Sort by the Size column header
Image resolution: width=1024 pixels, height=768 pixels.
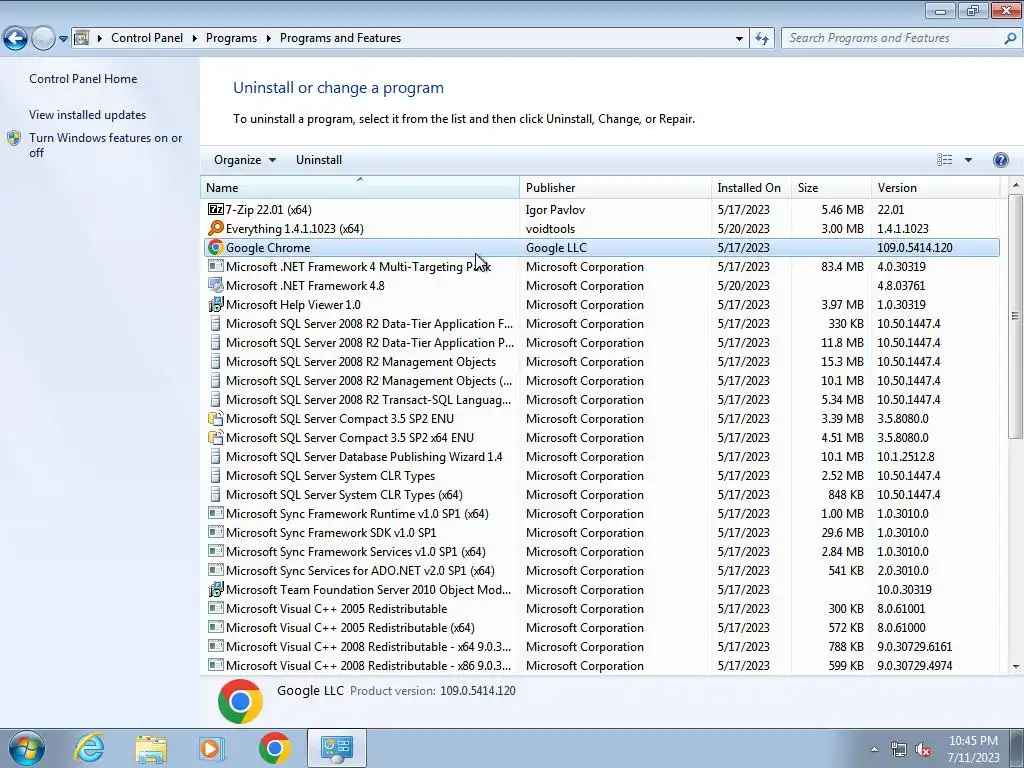click(831, 187)
